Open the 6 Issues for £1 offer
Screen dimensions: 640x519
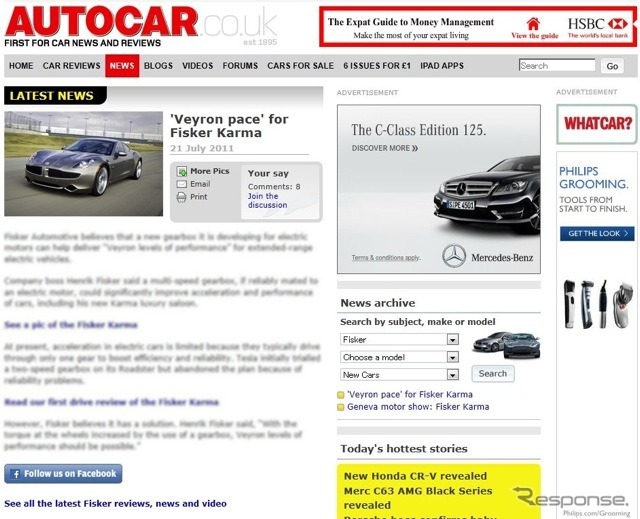(377, 66)
